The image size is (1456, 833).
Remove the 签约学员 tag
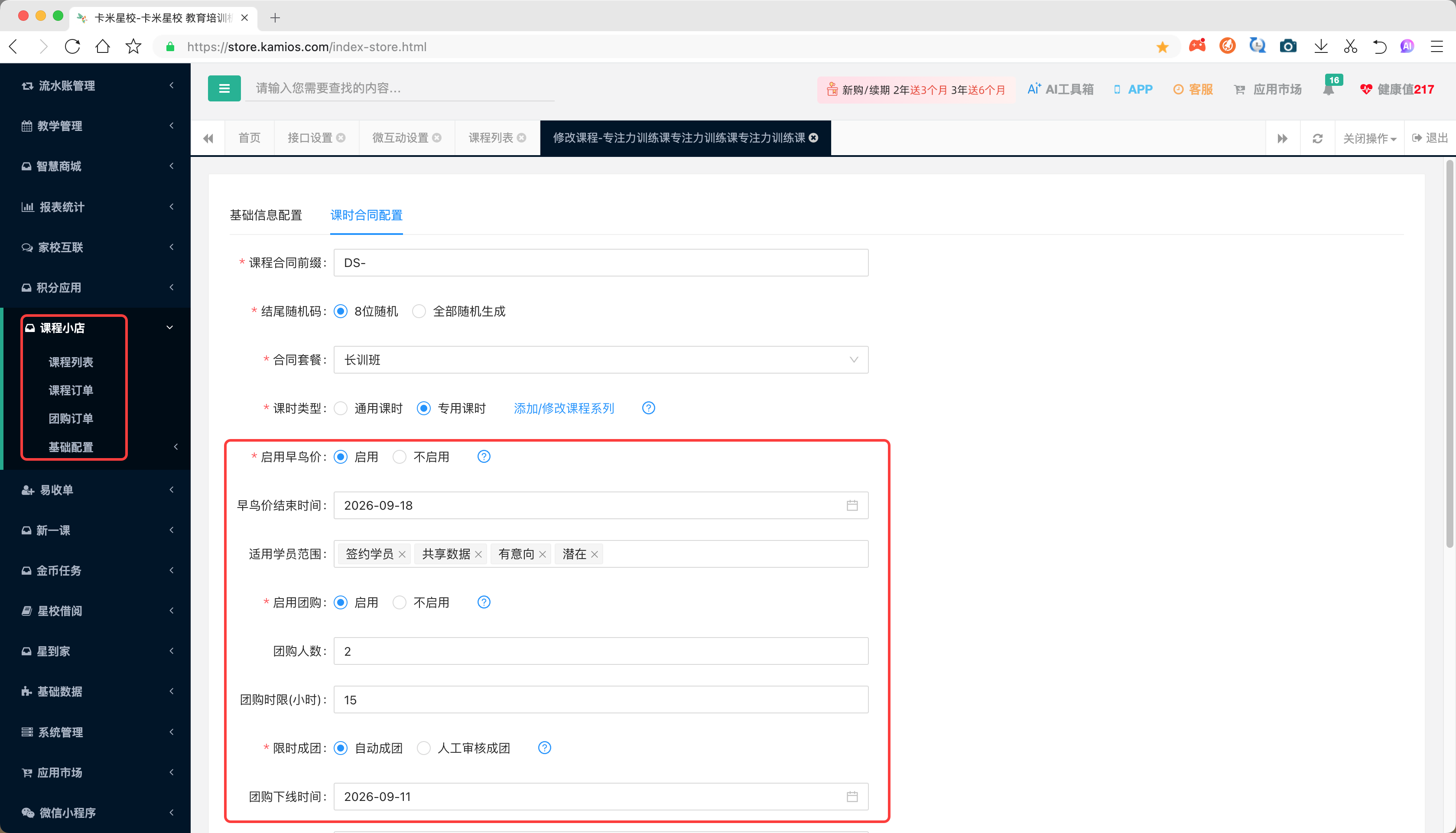click(402, 554)
